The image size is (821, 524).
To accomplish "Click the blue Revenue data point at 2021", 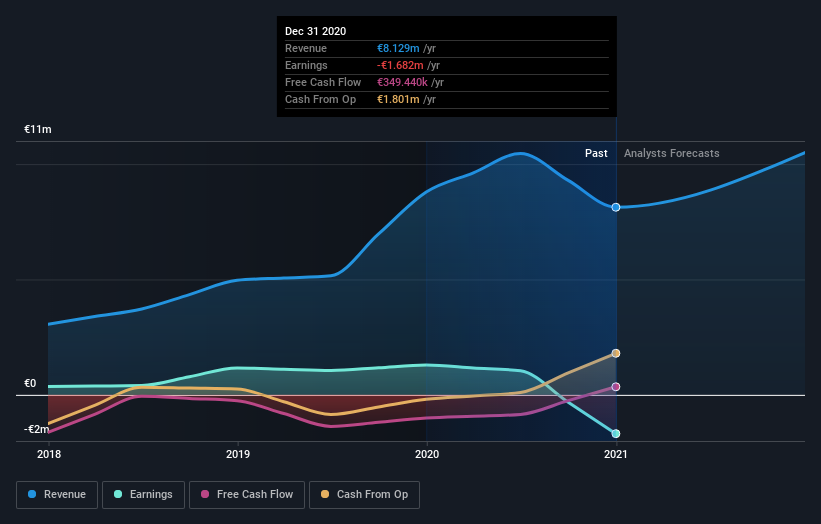I will tap(616, 207).
